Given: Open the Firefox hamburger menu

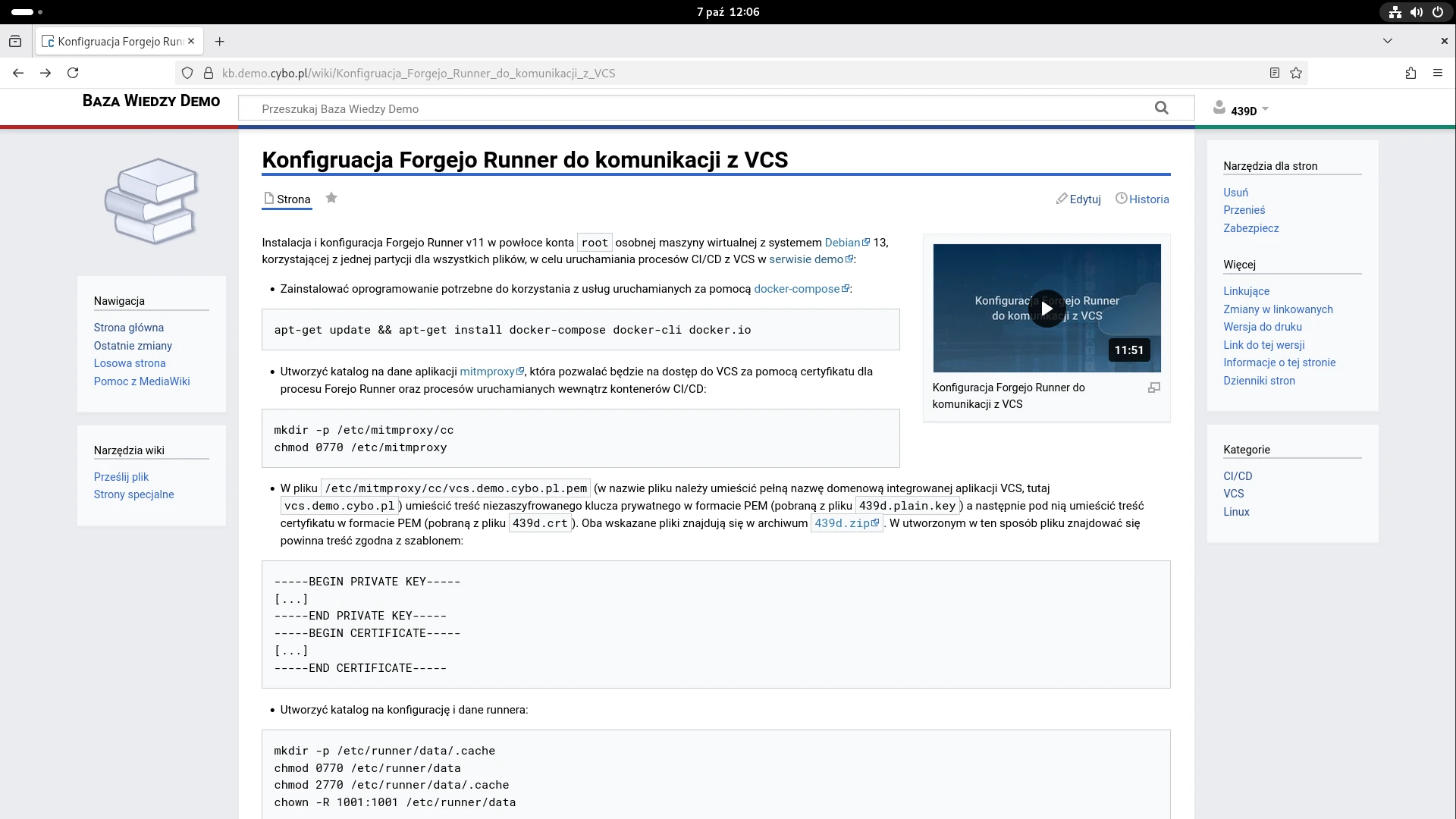Looking at the screenshot, I should coord(1438,73).
